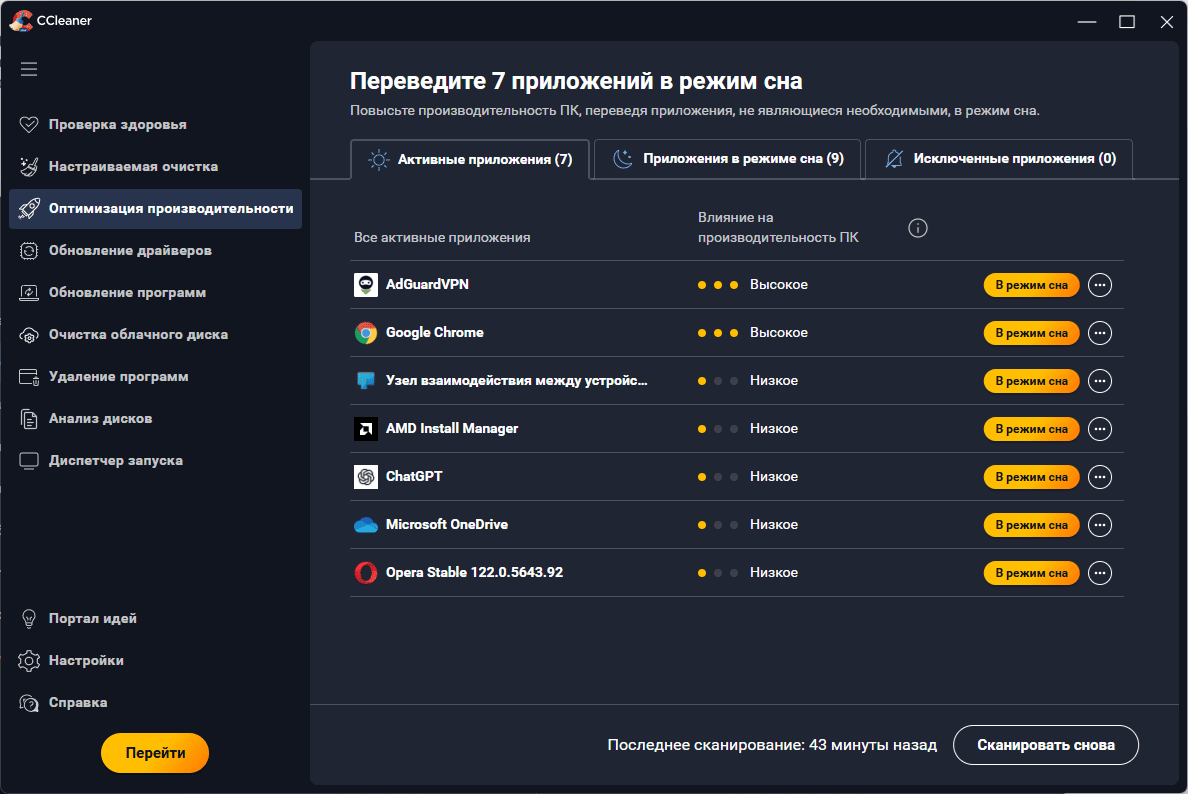Screen dimensions: 1188x794
Task: Open more options for Google Chrome
Action: 1100,333
